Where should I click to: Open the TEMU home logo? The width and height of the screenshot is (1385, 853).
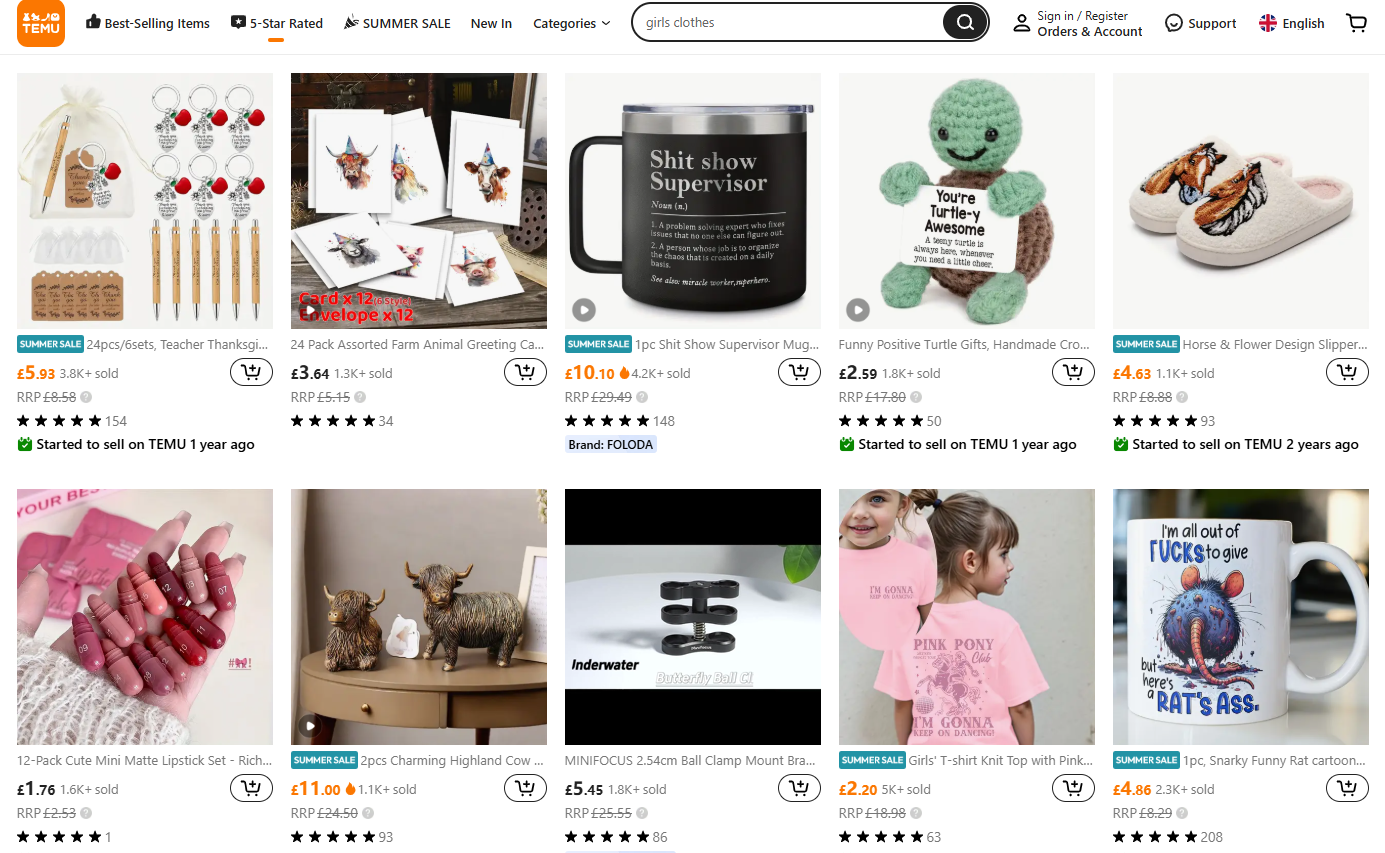41,23
